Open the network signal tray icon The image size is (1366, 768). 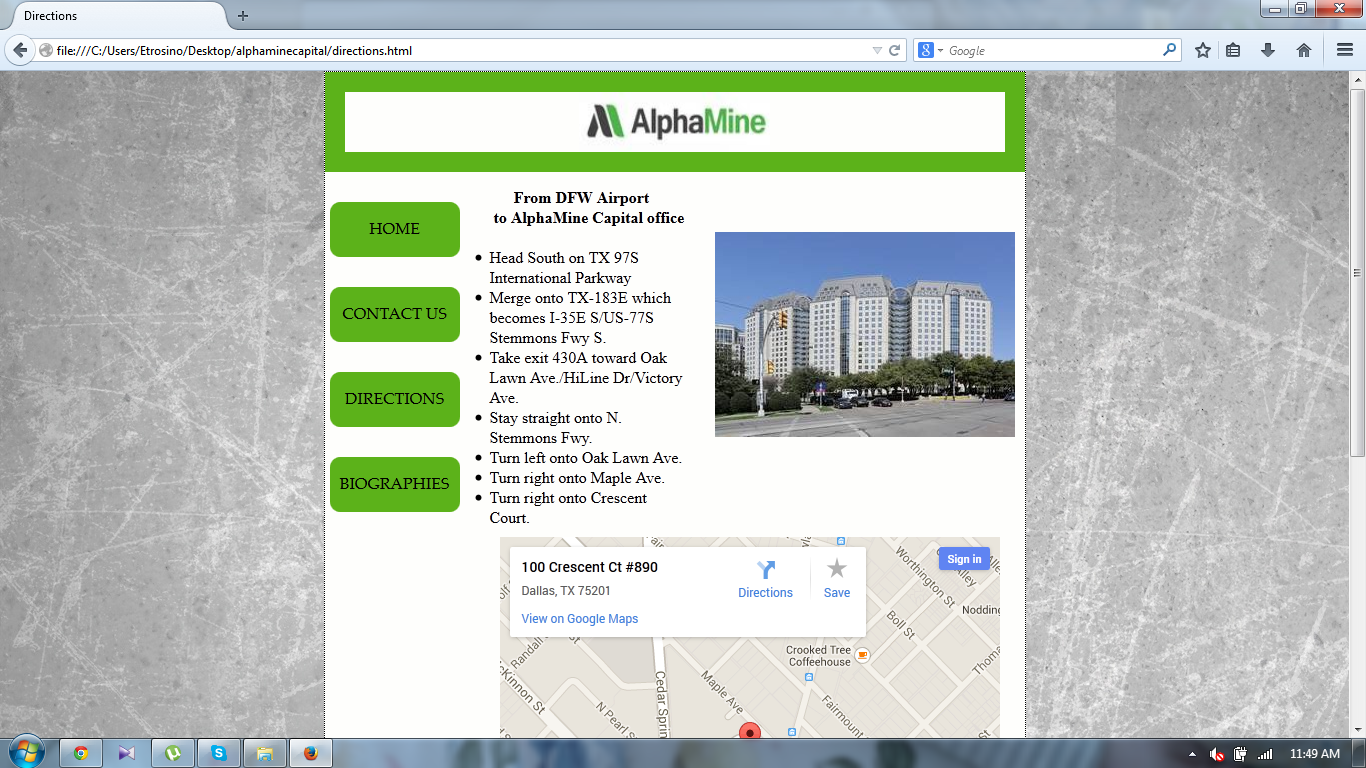pyautogui.click(x=1265, y=754)
